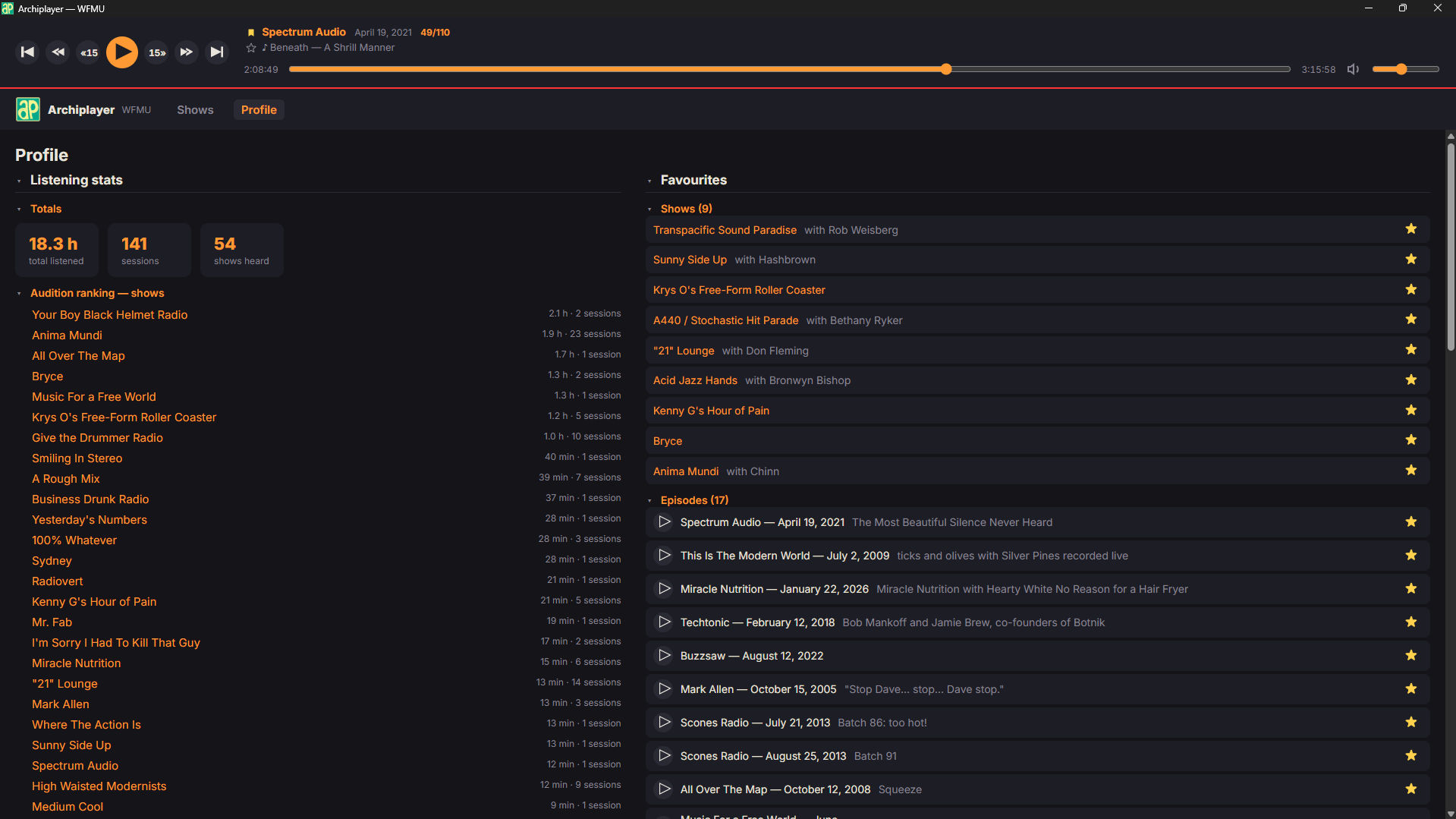Click the 141 sessions stat card
Image resolution: width=1456 pixels, height=819 pixels.
[x=149, y=250]
